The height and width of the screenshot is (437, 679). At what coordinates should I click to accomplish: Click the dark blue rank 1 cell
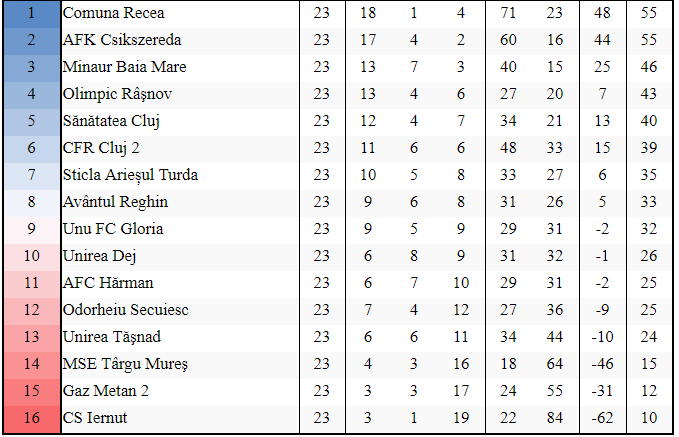tap(30, 14)
